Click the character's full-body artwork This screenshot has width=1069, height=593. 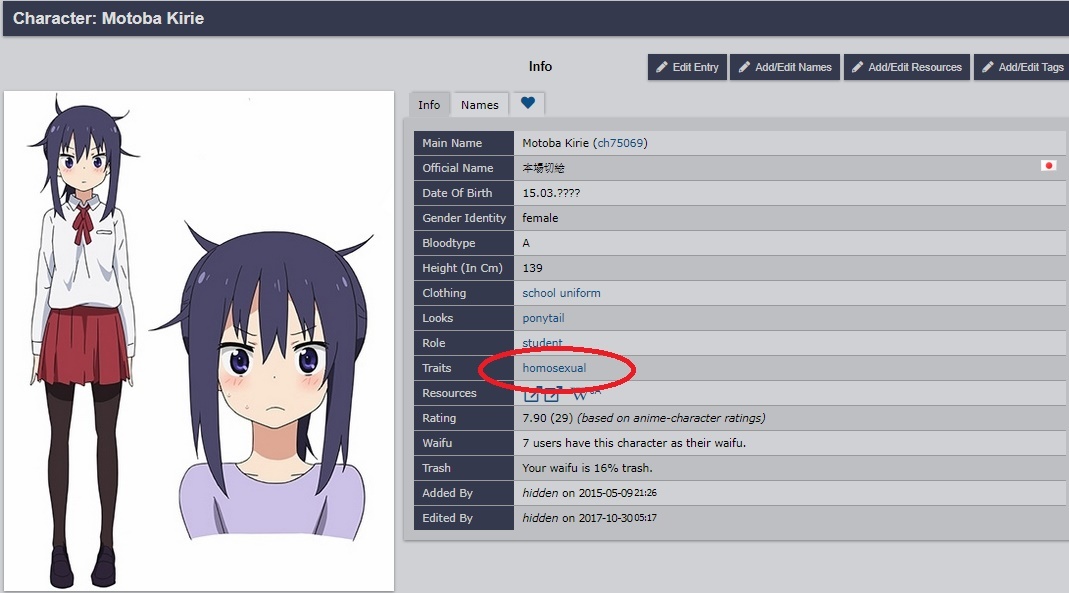coord(85,340)
